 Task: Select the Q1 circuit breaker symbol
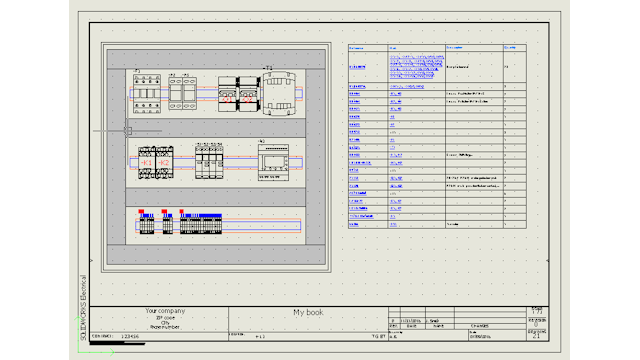[x=228, y=94]
